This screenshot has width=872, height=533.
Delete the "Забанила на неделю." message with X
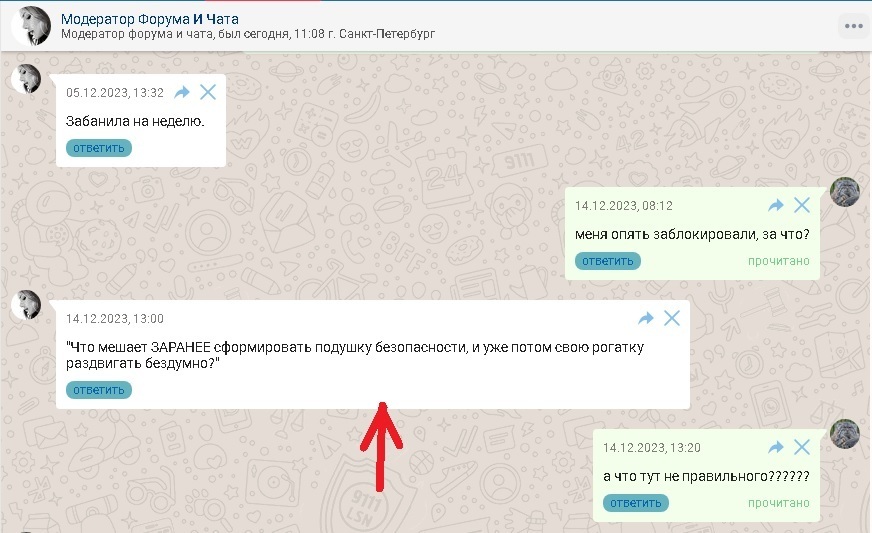pyautogui.click(x=208, y=92)
